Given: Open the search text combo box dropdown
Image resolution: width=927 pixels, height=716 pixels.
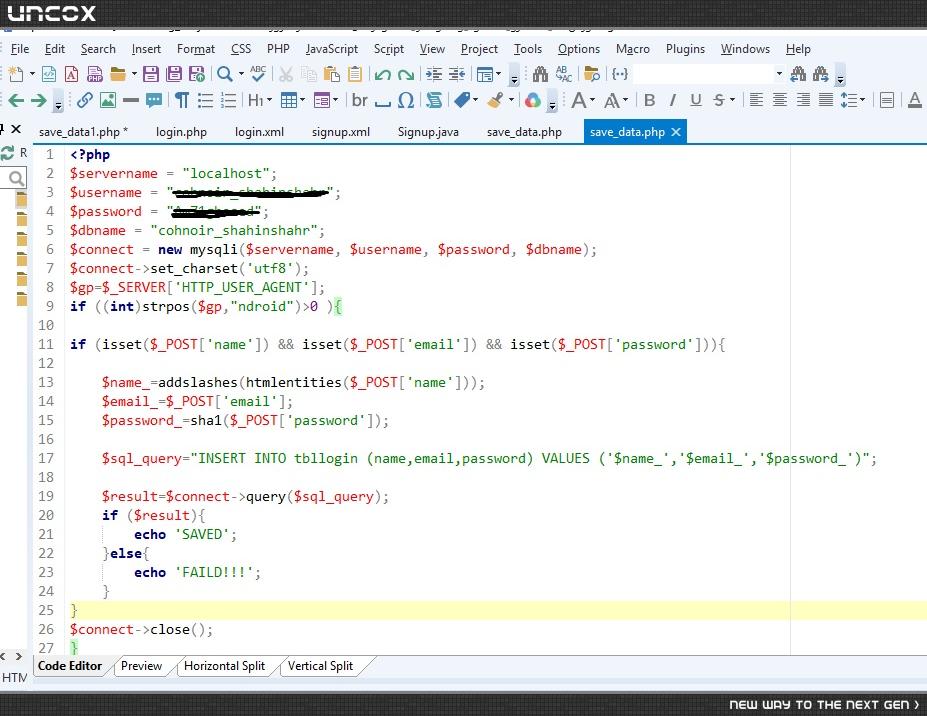Looking at the screenshot, I should coord(779,74).
